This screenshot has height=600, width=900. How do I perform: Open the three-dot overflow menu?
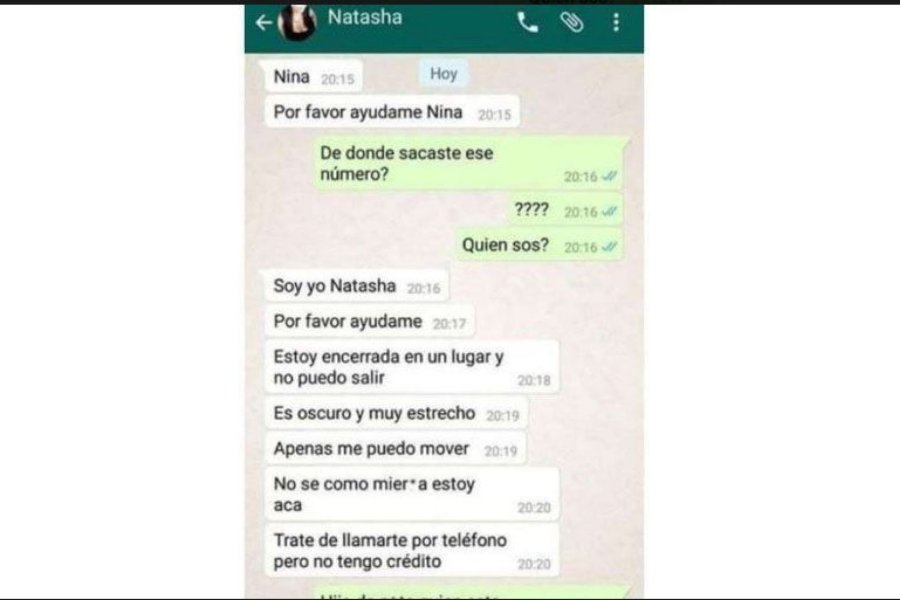[x=616, y=22]
